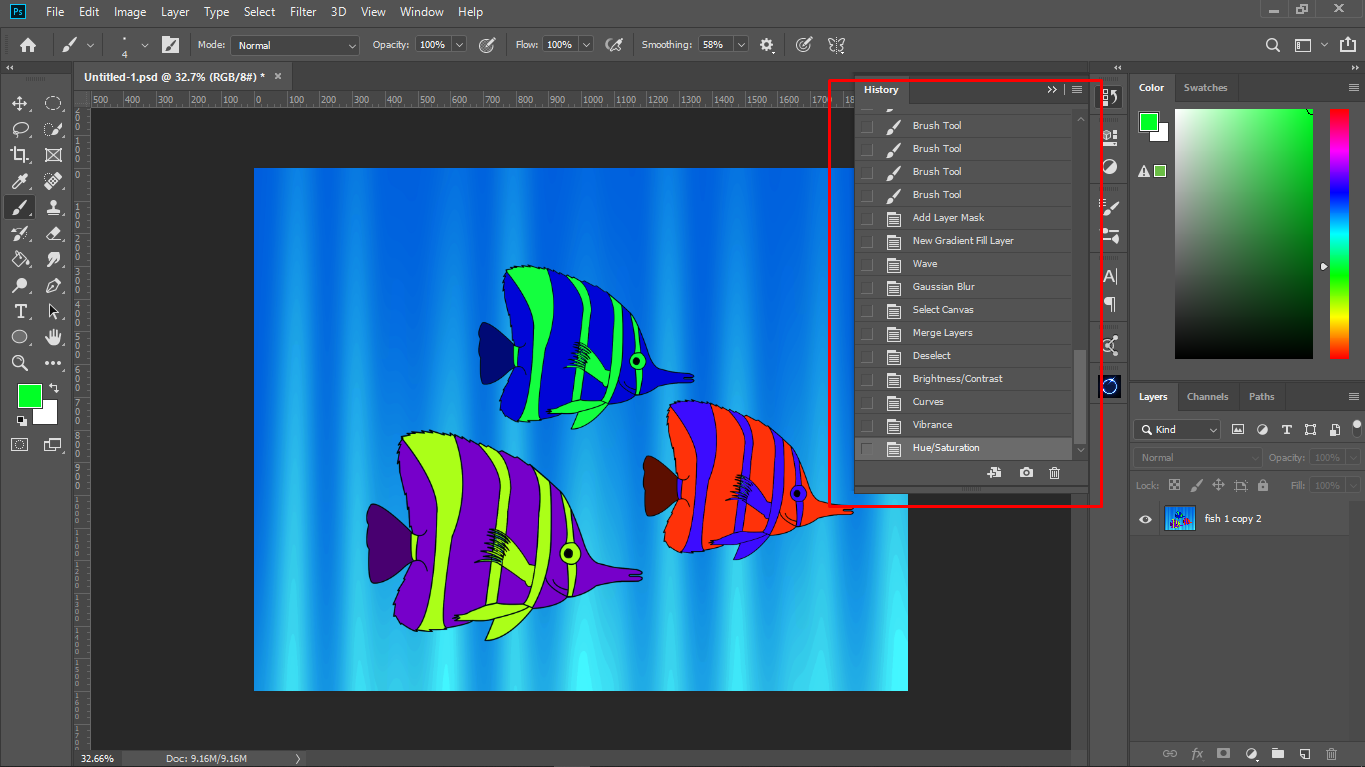Pick the Hand tool
This screenshot has height=767, width=1365.
(53, 337)
